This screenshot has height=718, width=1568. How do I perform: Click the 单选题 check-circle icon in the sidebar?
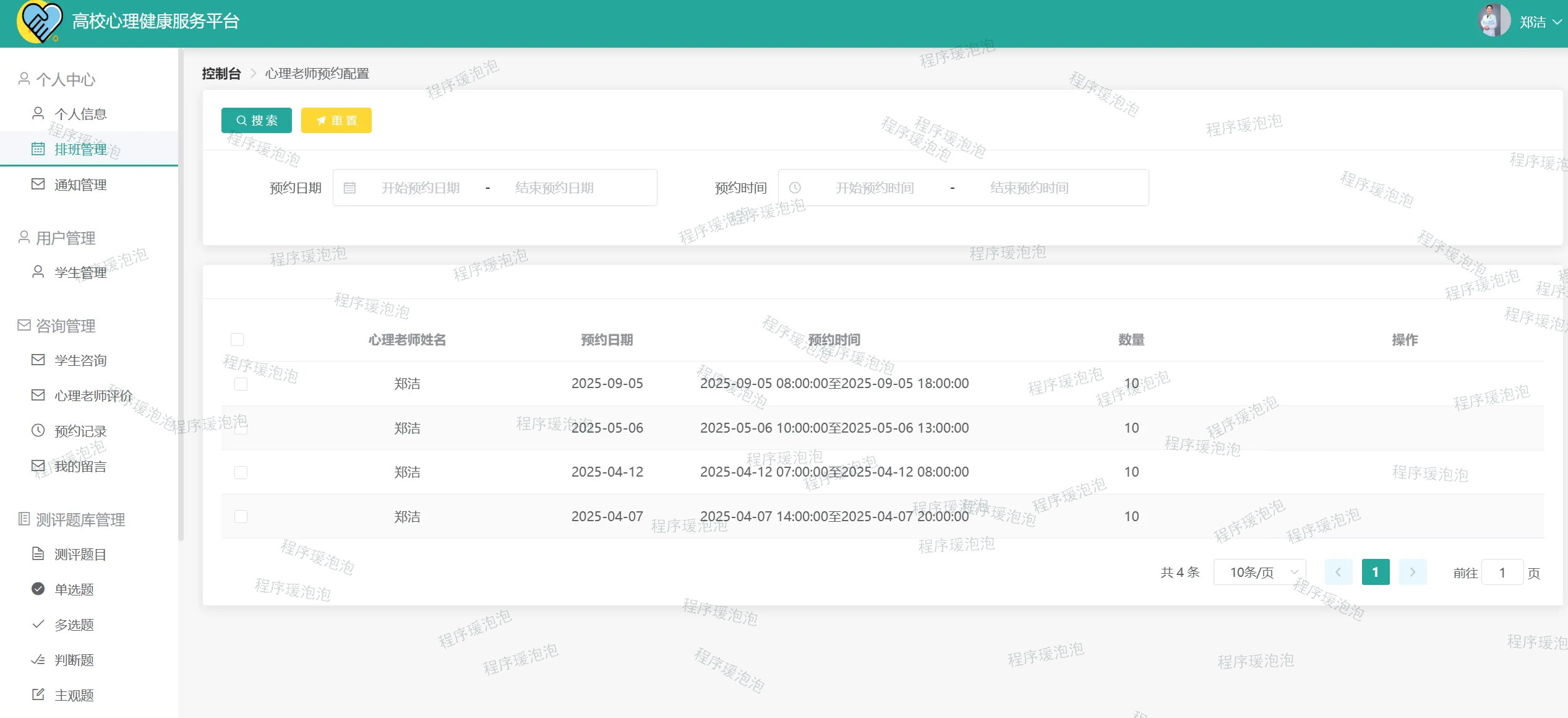[38, 589]
